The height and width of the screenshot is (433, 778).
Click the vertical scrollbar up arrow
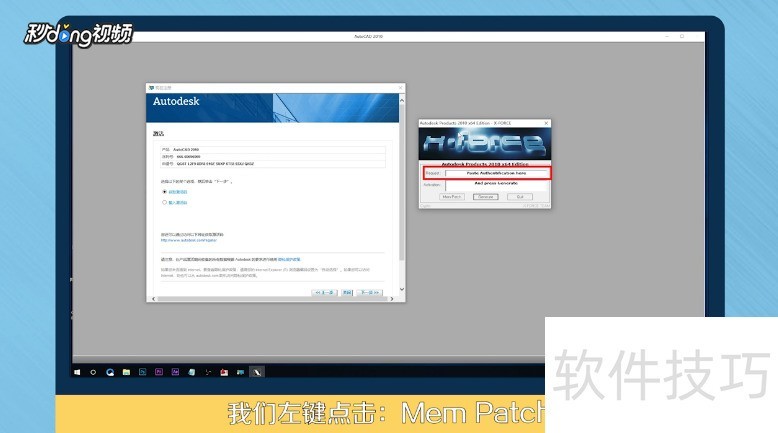(x=402, y=100)
